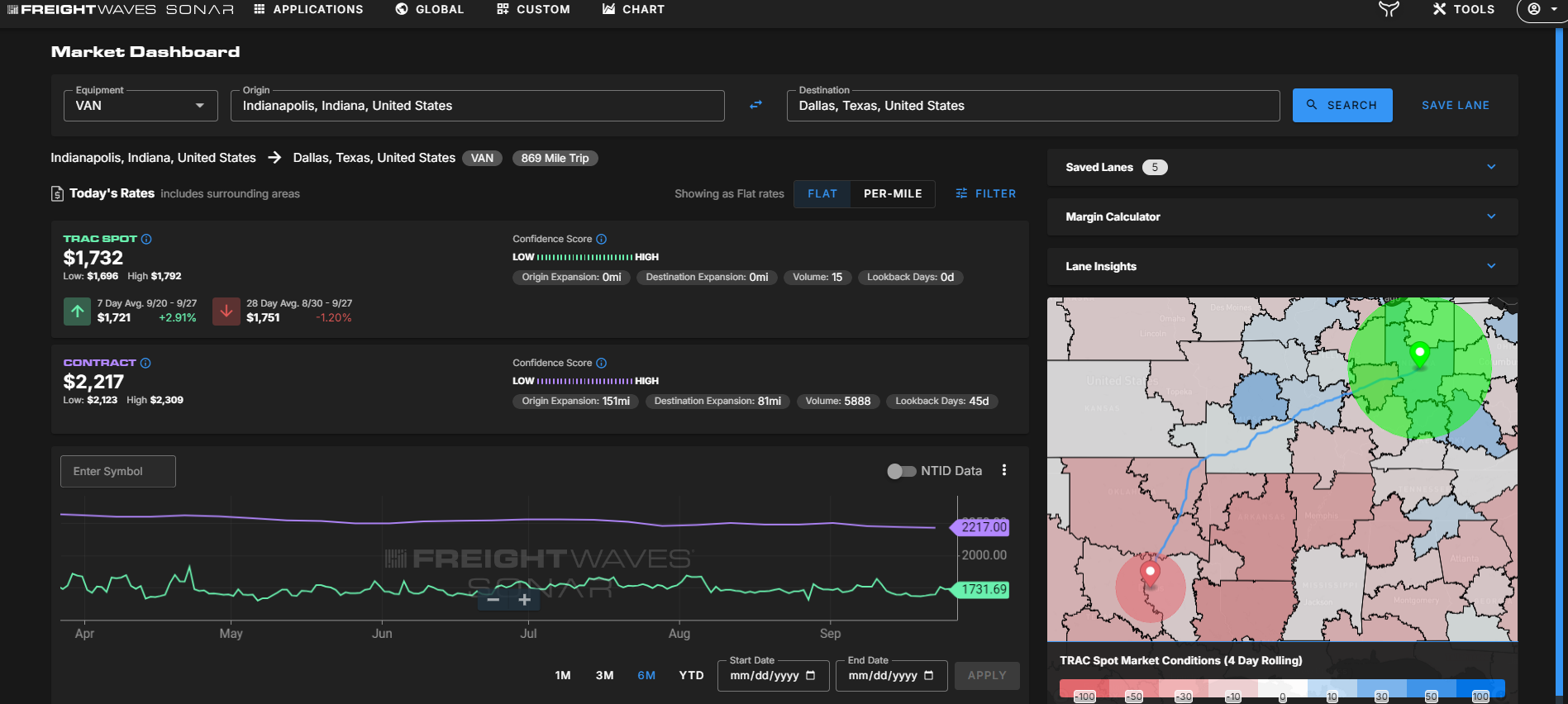1568x704 pixels.
Task: Click the TRAC Spot info icon
Action: click(146, 239)
